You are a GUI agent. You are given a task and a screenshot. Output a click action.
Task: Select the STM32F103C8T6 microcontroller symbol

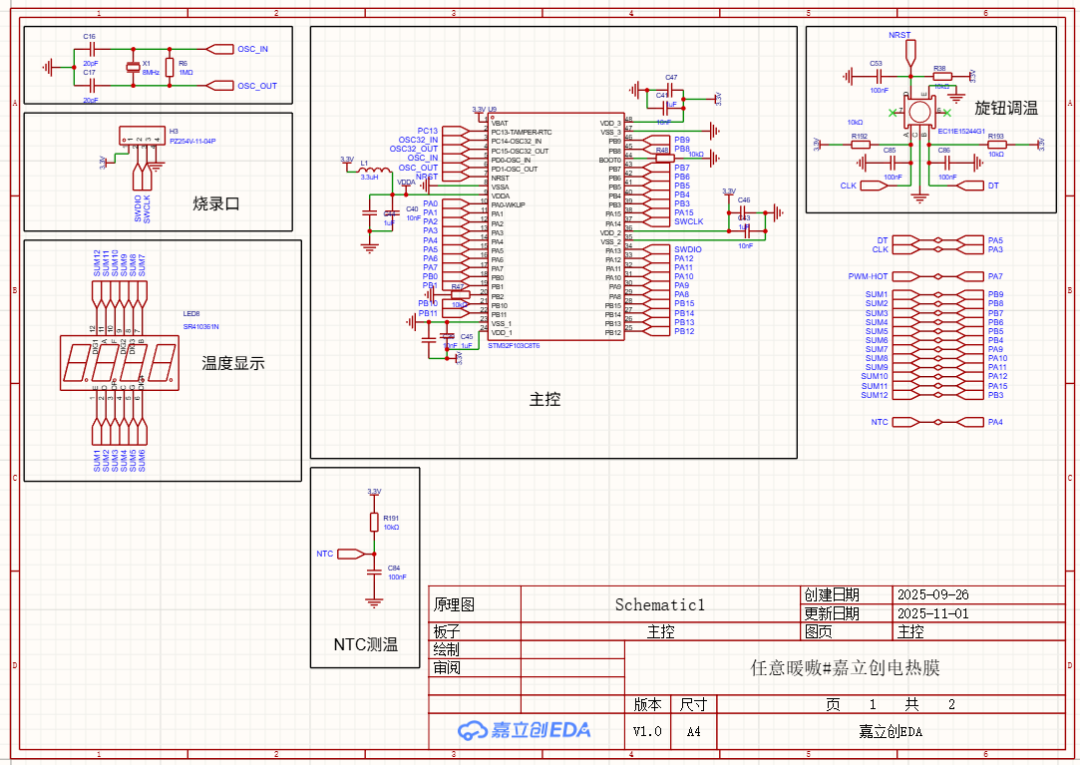coord(556,227)
